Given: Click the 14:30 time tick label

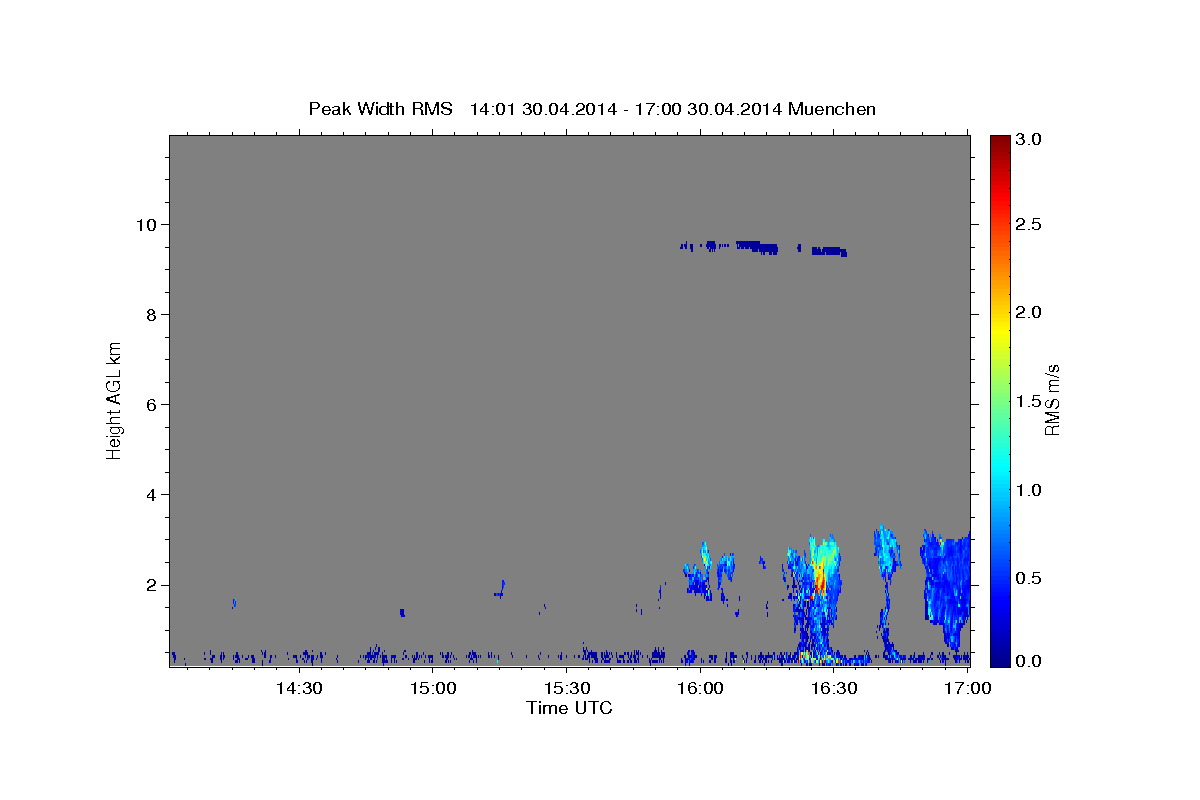Looking at the screenshot, I should pos(298,689).
